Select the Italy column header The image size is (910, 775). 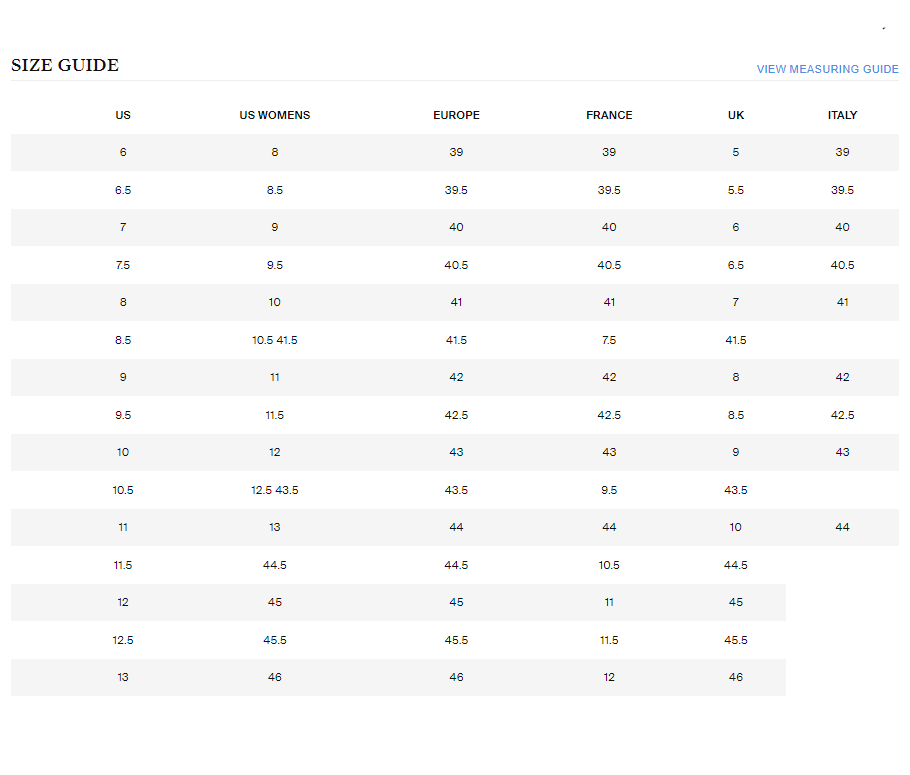tap(842, 115)
